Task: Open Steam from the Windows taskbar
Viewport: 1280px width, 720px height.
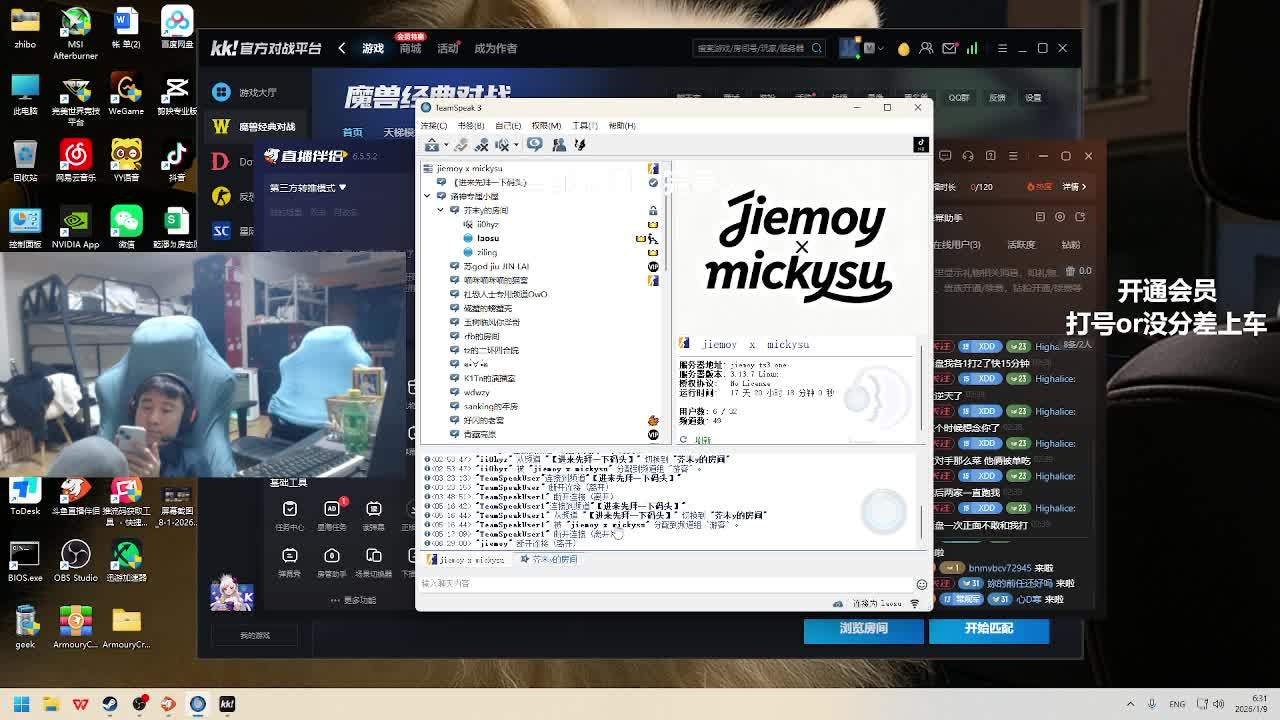Action: point(110,704)
